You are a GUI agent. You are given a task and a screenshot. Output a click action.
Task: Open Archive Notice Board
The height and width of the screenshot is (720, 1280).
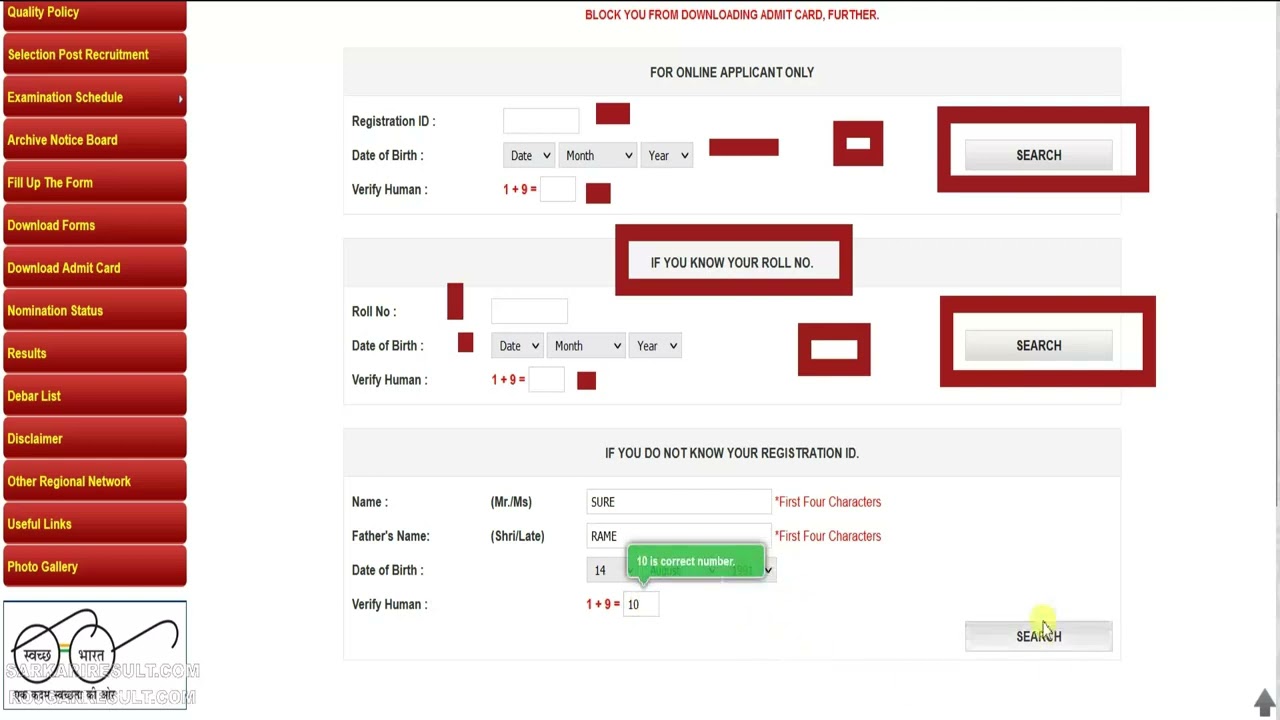pos(94,140)
